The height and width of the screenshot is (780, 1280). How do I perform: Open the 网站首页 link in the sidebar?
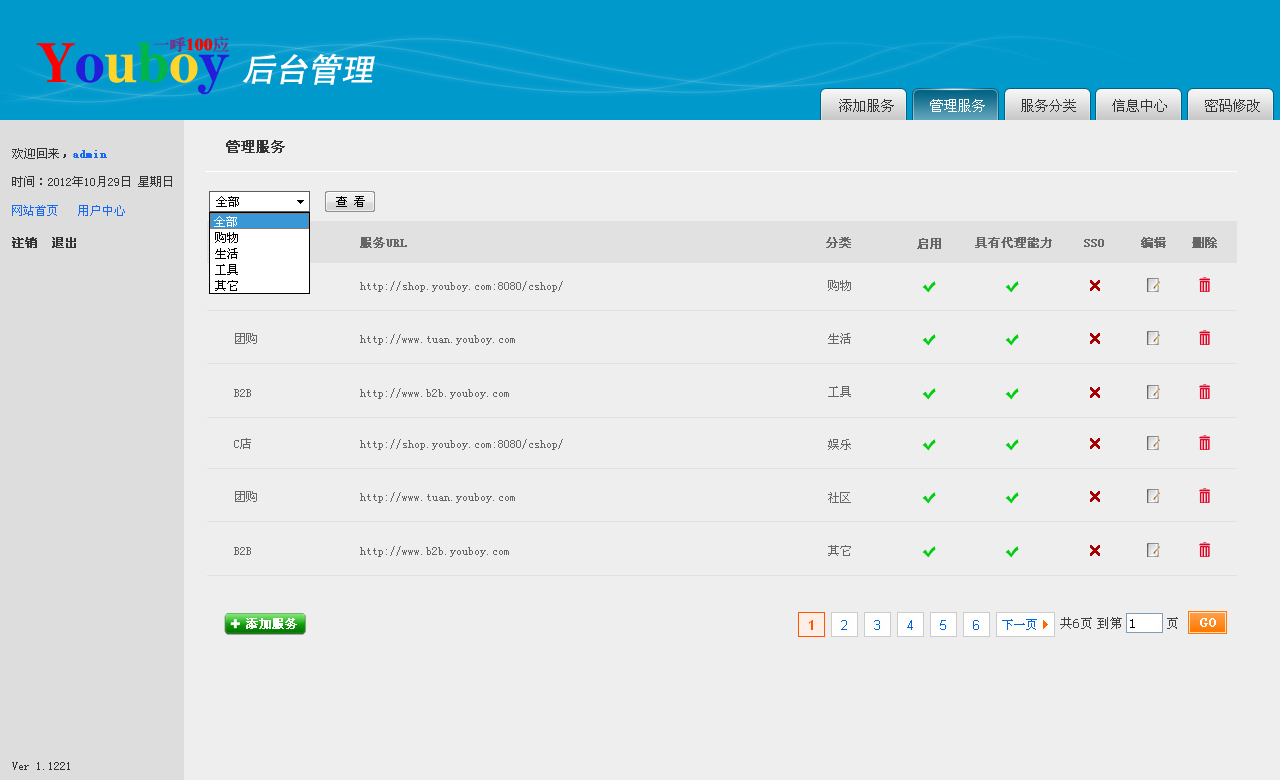pyautogui.click(x=35, y=211)
